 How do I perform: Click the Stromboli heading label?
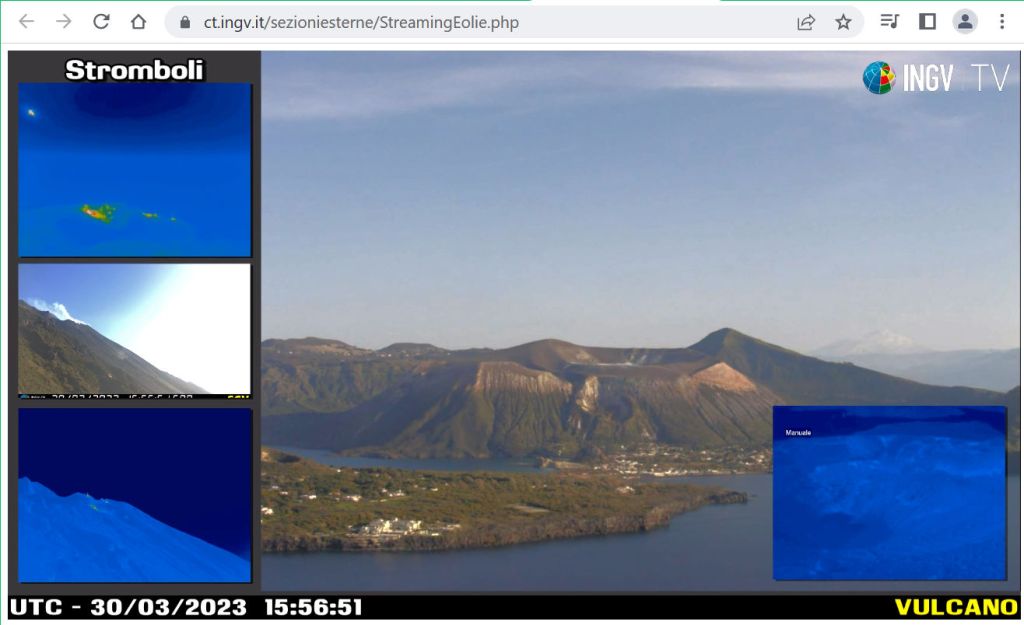coord(134,69)
